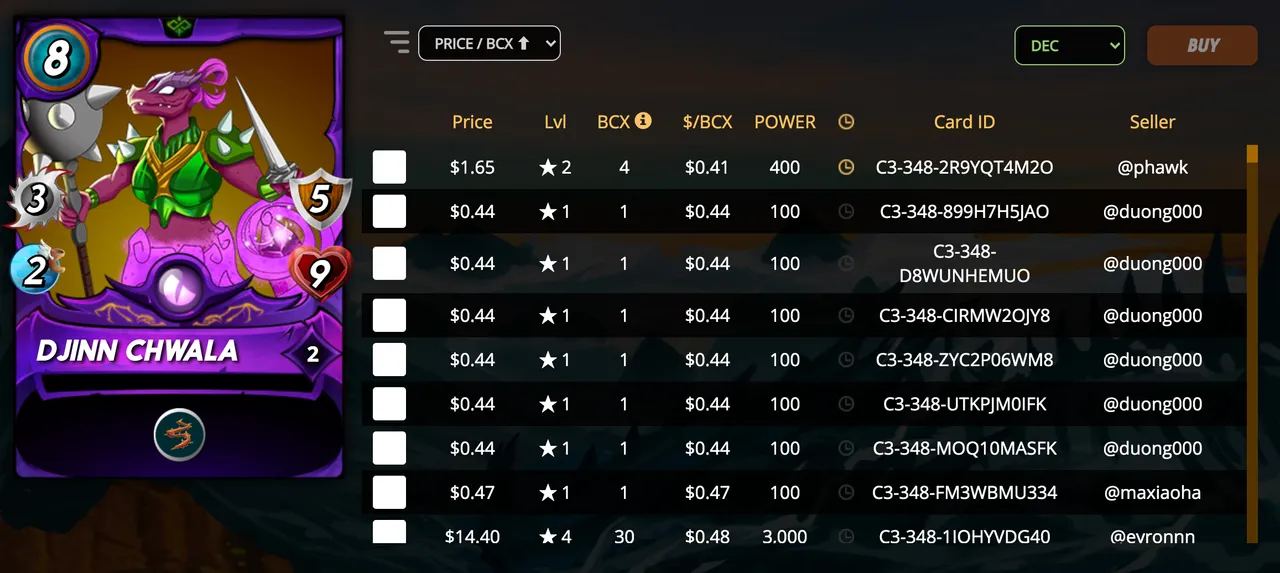Check the box for $1.65 listing
The height and width of the screenshot is (573, 1280).
(389, 167)
